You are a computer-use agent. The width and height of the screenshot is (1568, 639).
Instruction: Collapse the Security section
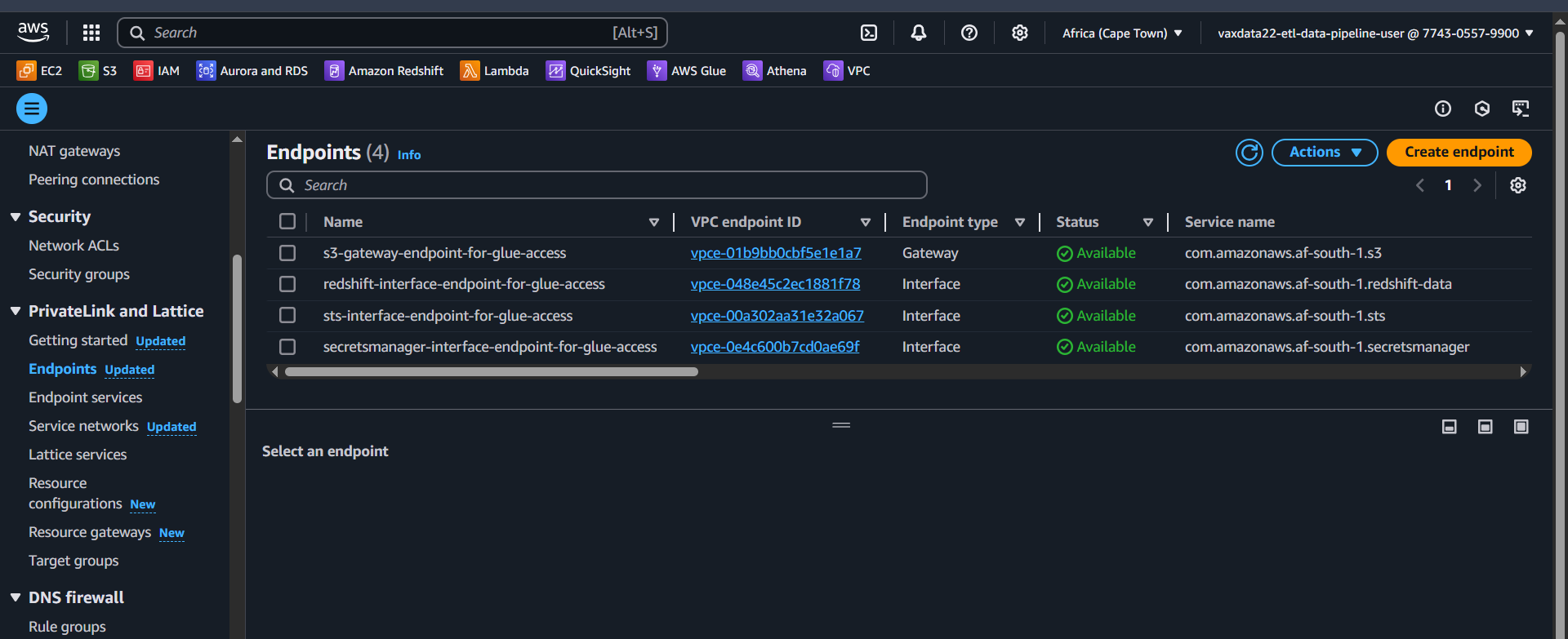click(x=16, y=217)
